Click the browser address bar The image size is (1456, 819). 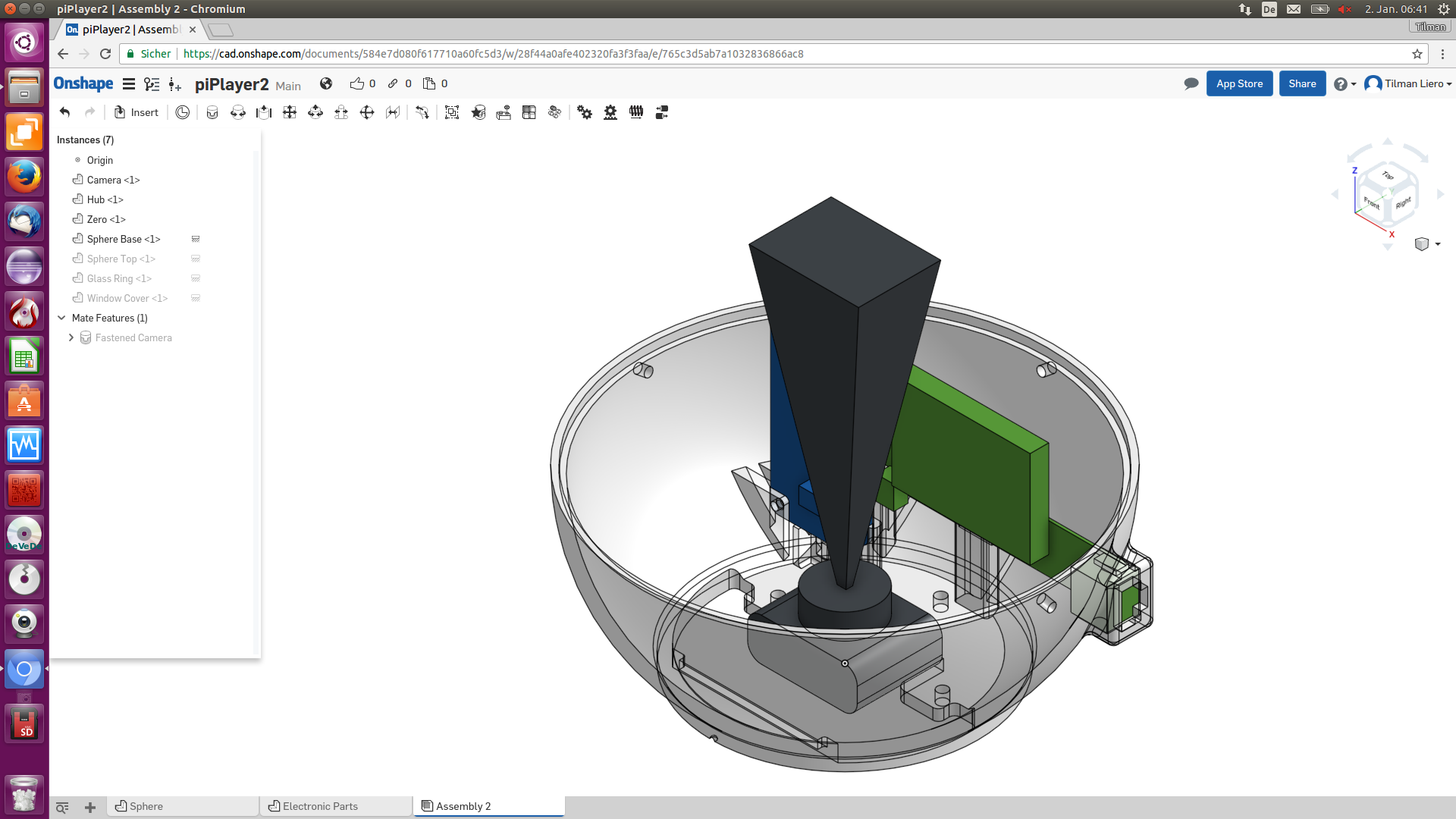773,54
